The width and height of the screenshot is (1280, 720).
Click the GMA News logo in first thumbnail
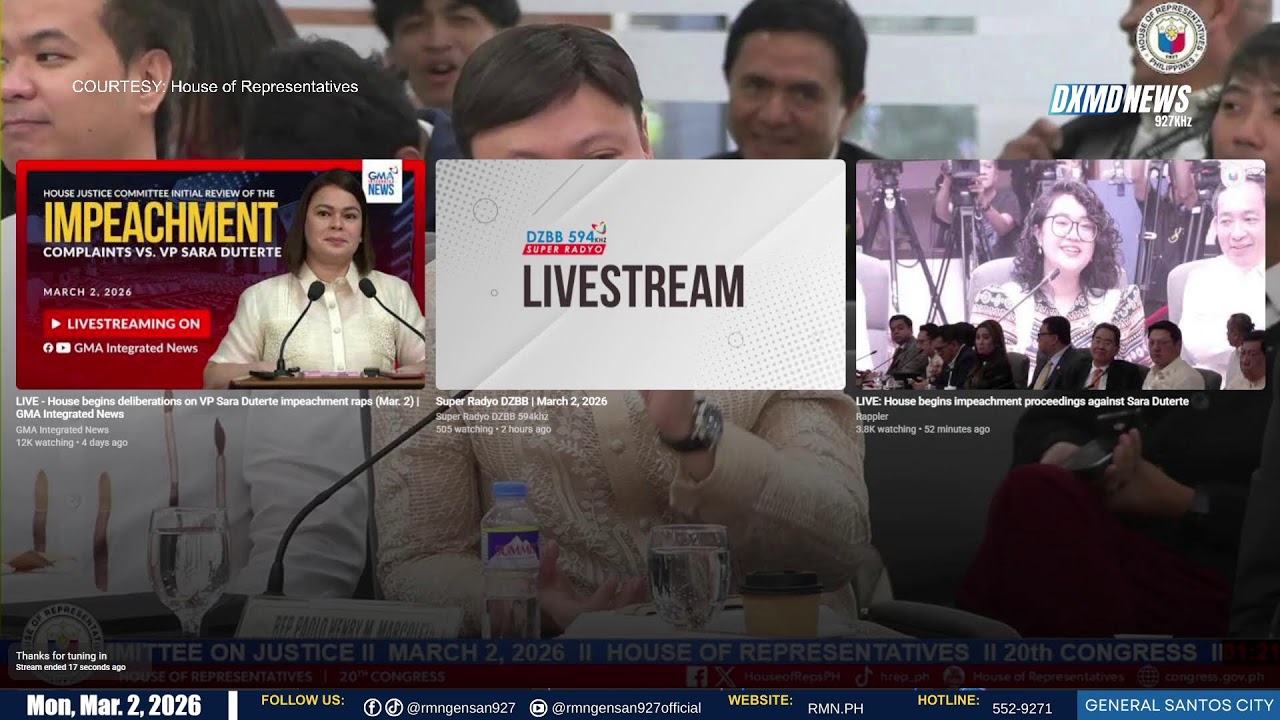coord(382,181)
